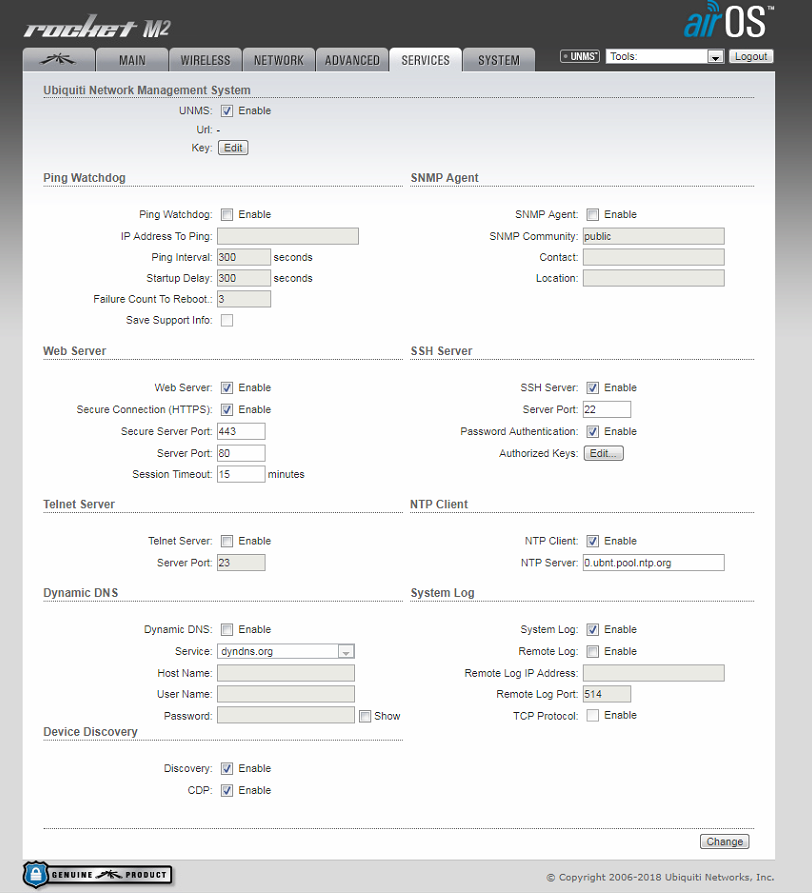Enable TCP Protocol for remote log

point(593,715)
